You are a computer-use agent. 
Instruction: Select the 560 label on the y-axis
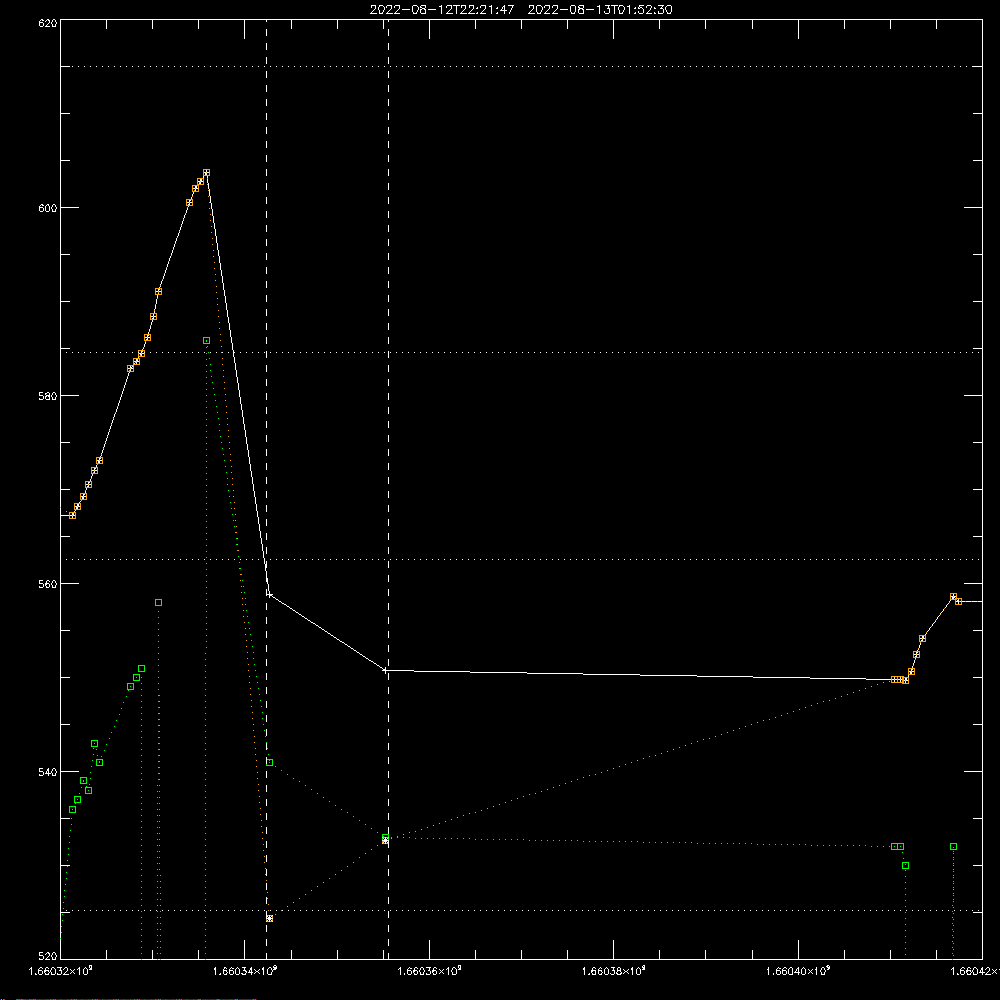coord(48,584)
